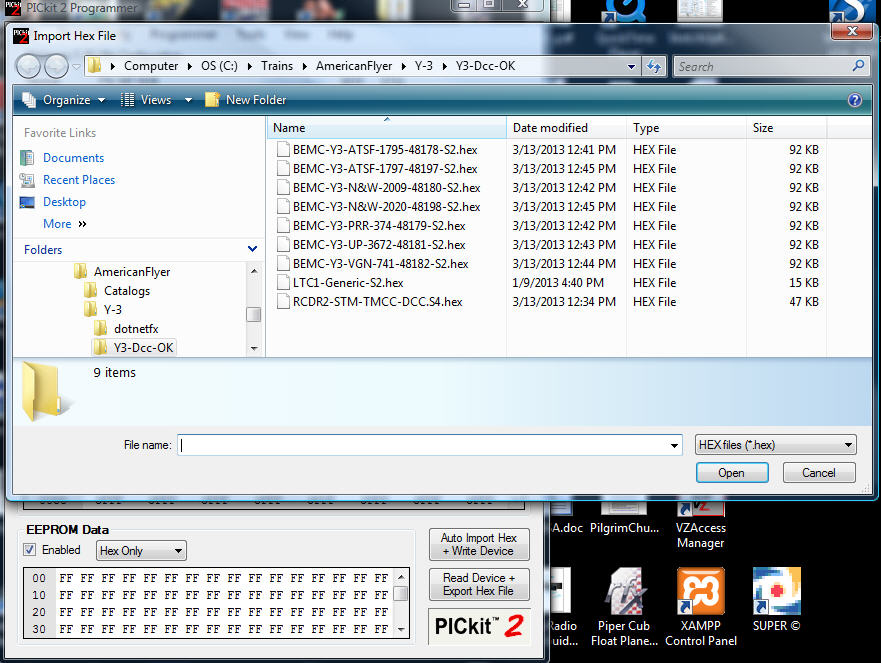This screenshot has height=663, width=881.
Task: Open Piper Cub Float Plane desktop icon
Action: 624,605
